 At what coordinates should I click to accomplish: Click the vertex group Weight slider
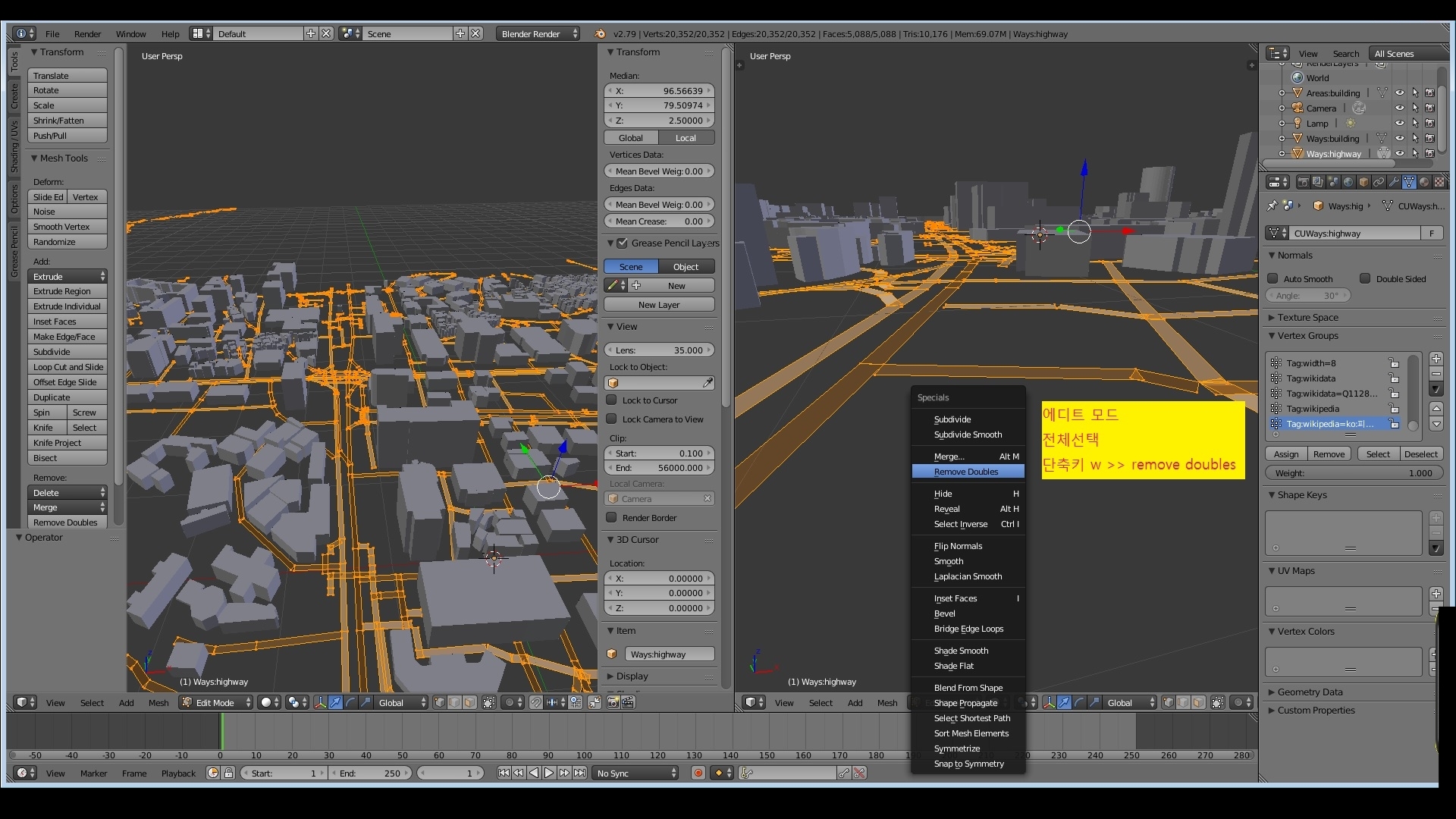tap(1354, 473)
